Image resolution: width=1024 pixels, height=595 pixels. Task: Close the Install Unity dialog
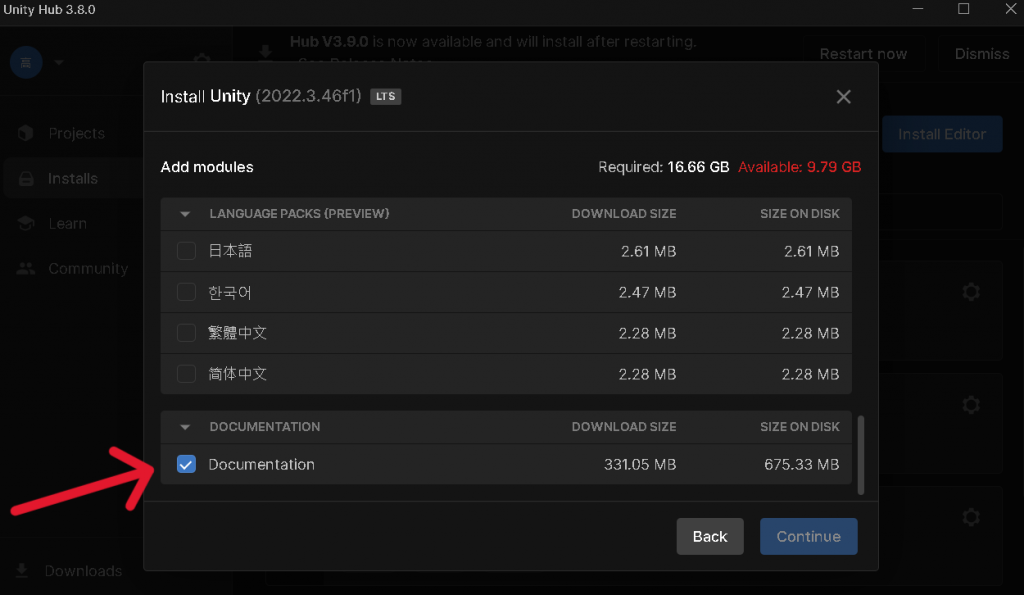[844, 97]
